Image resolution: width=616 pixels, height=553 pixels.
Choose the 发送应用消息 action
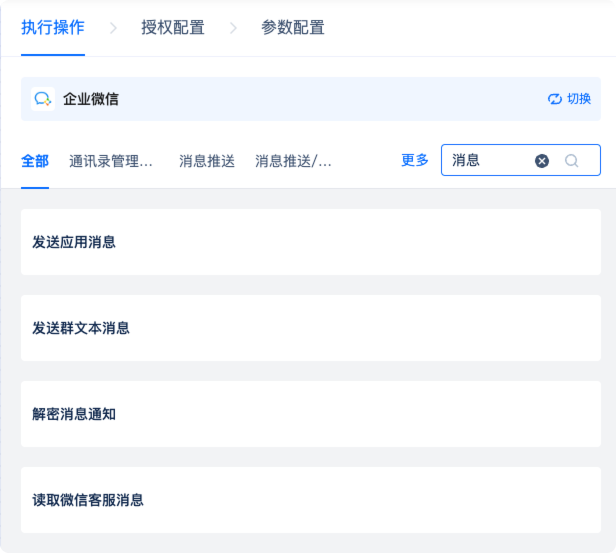pos(311,242)
